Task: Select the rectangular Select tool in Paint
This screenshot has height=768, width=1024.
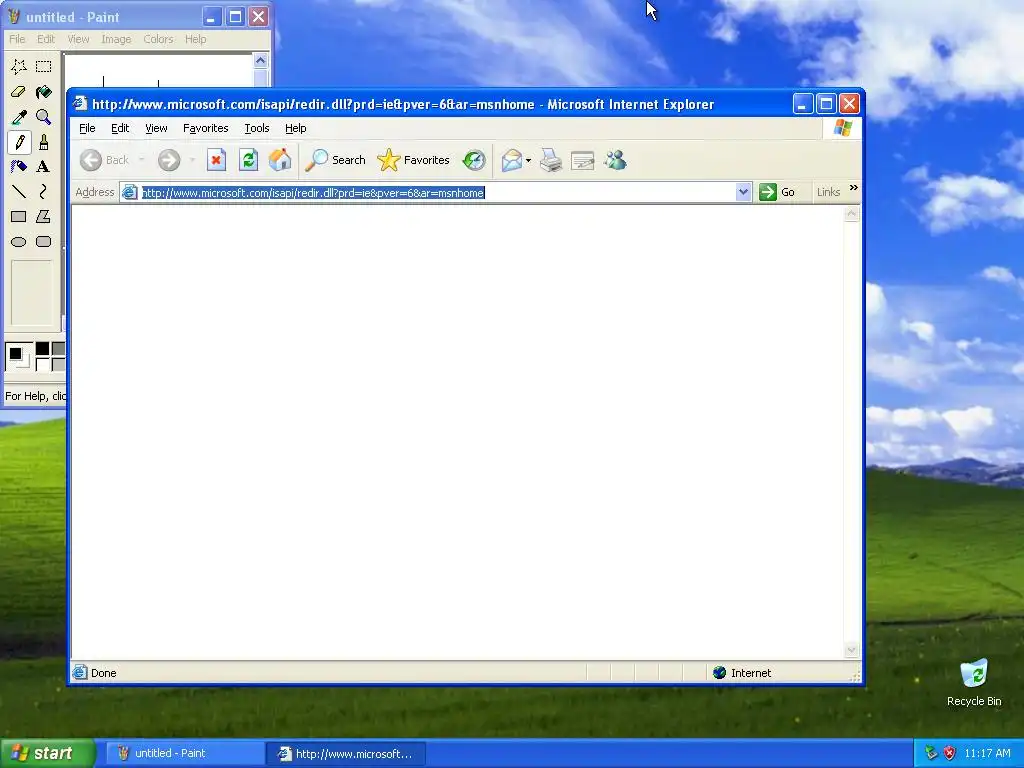Action: [43, 67]
